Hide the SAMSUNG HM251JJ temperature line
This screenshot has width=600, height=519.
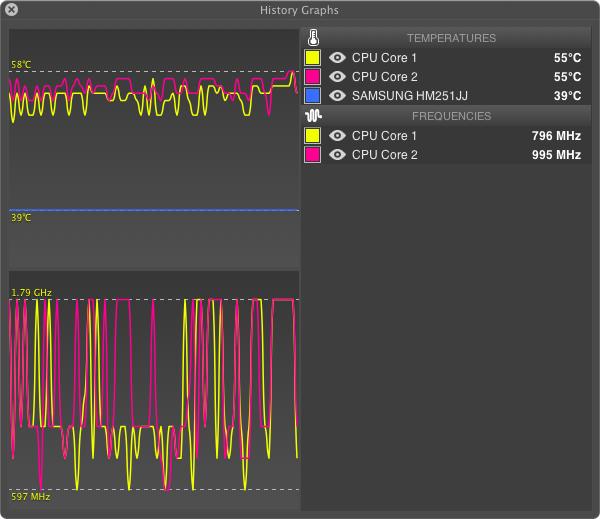(338, 96)
